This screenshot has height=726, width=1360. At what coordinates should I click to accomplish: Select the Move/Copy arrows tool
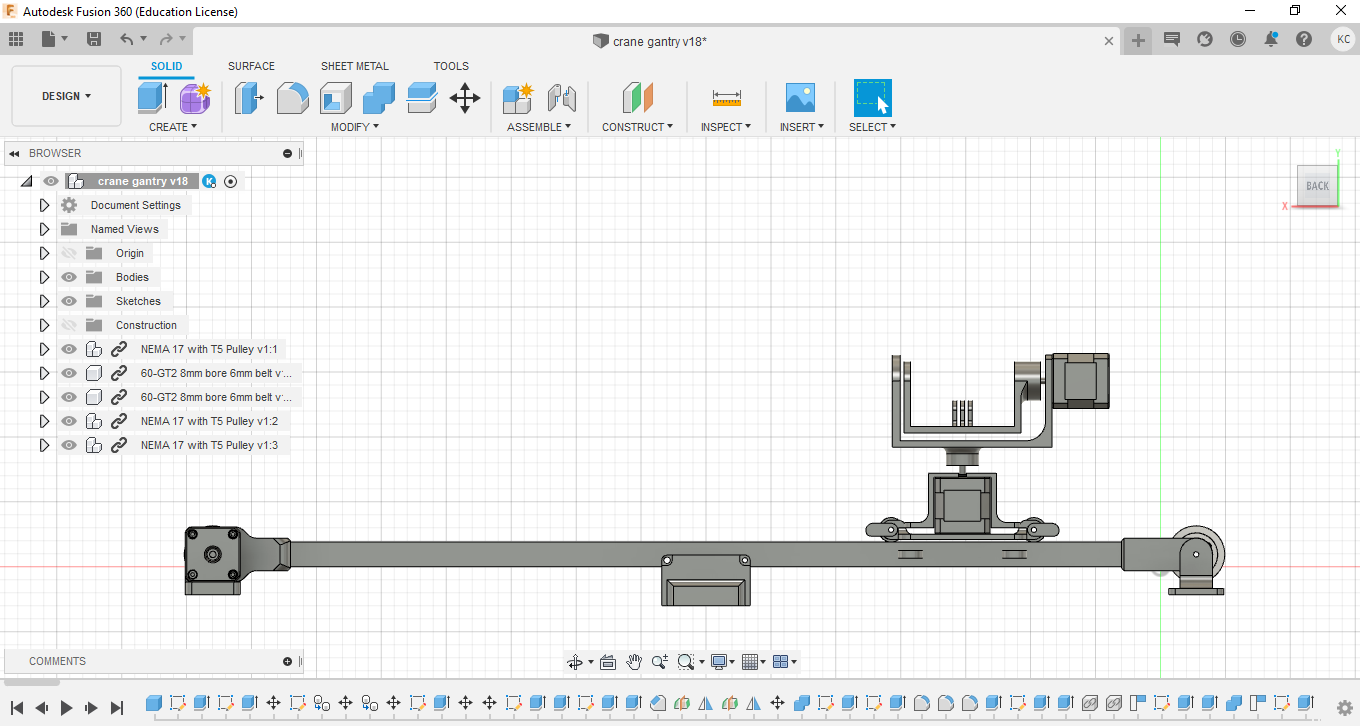coord(465,98)
